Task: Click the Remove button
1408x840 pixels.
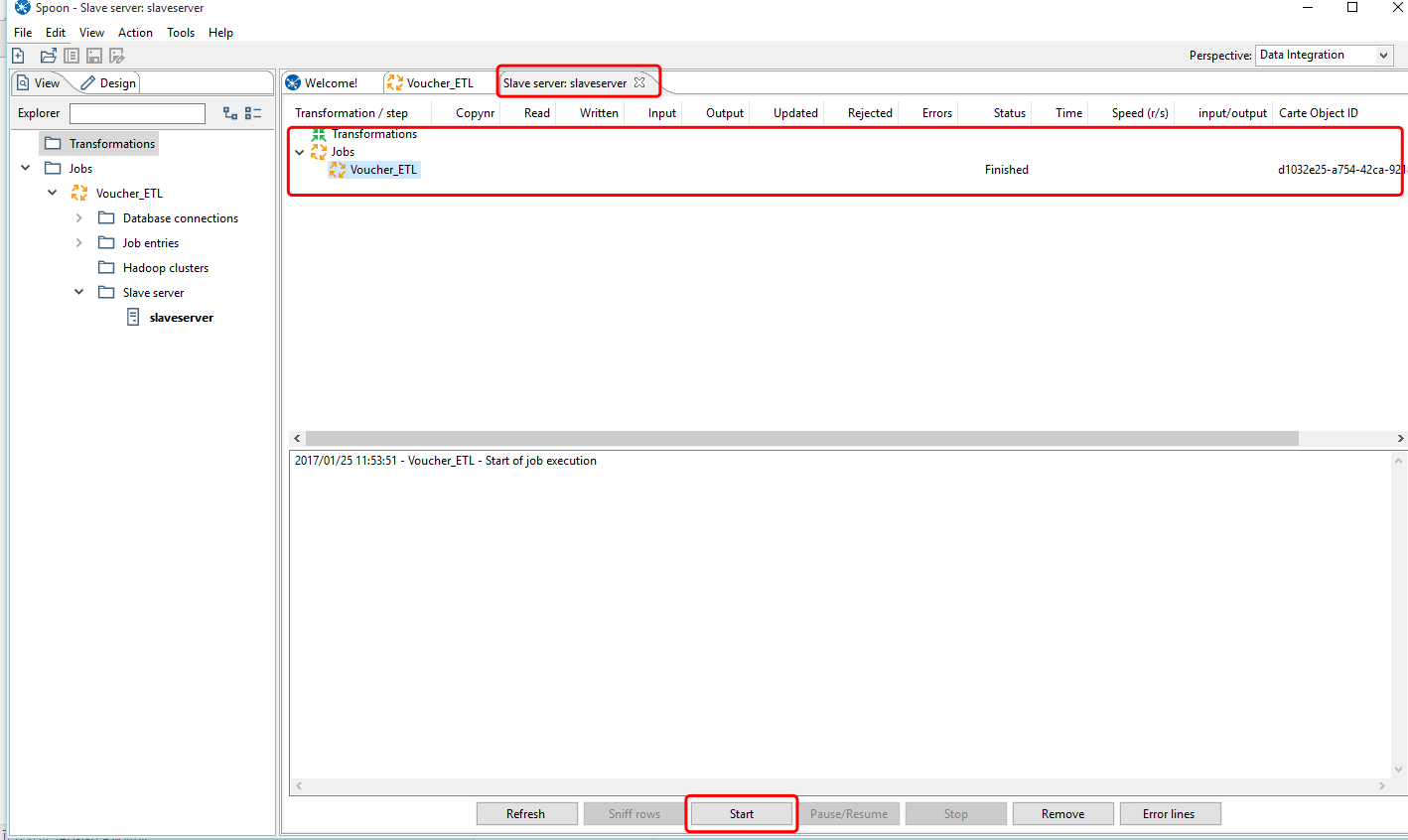Action: (1063, 814)
